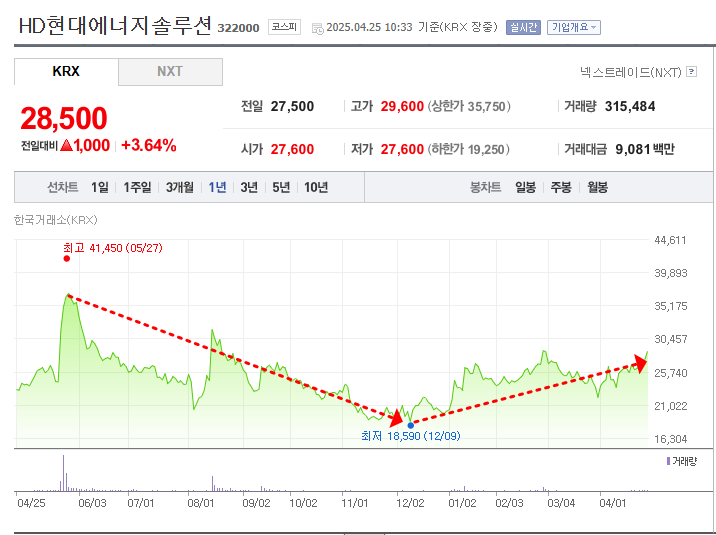Click the calendar icon beside the date

pyautogui.click(x=318, y=28)
